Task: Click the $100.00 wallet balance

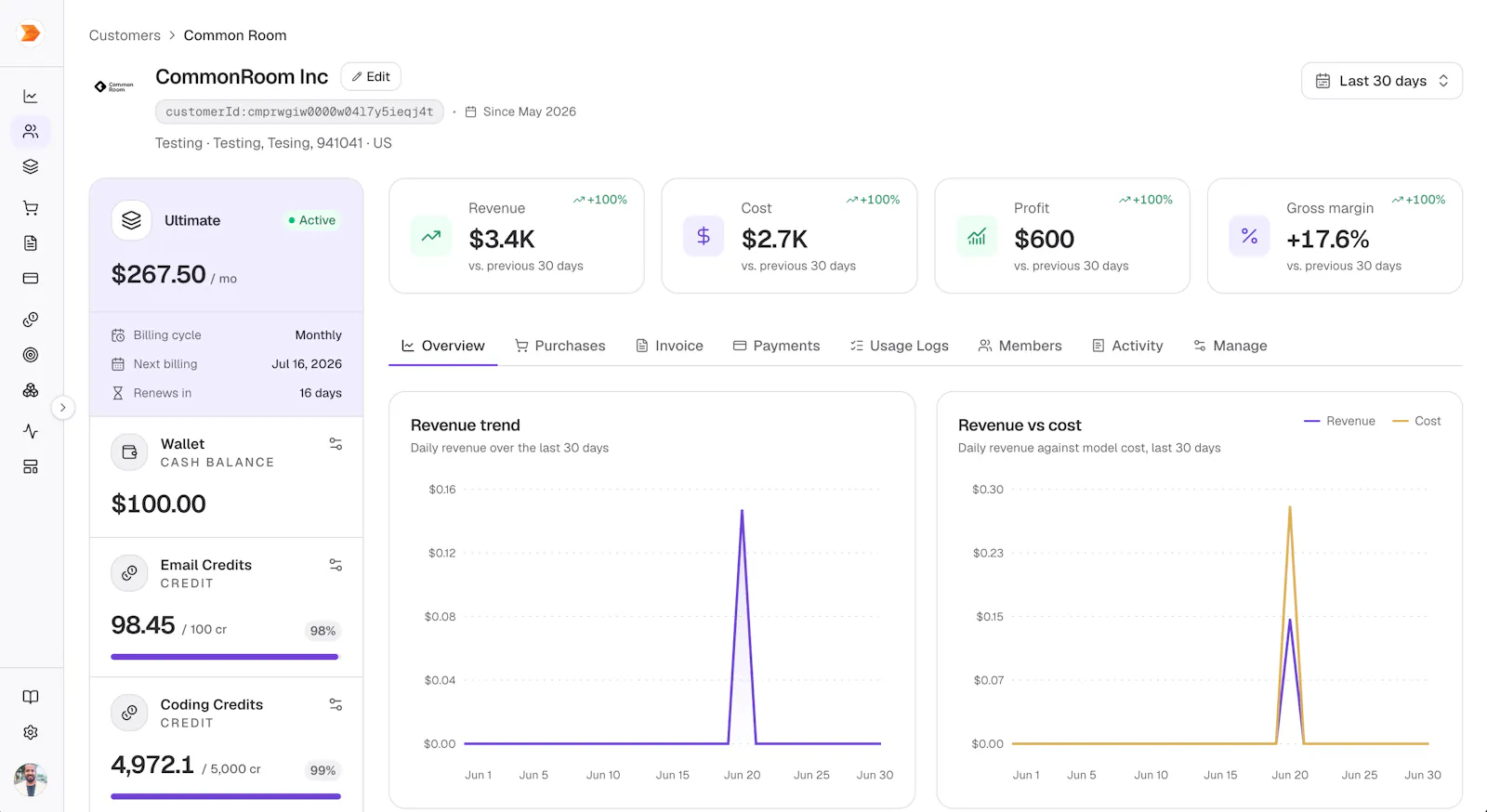Action: [x=159, y=504]
